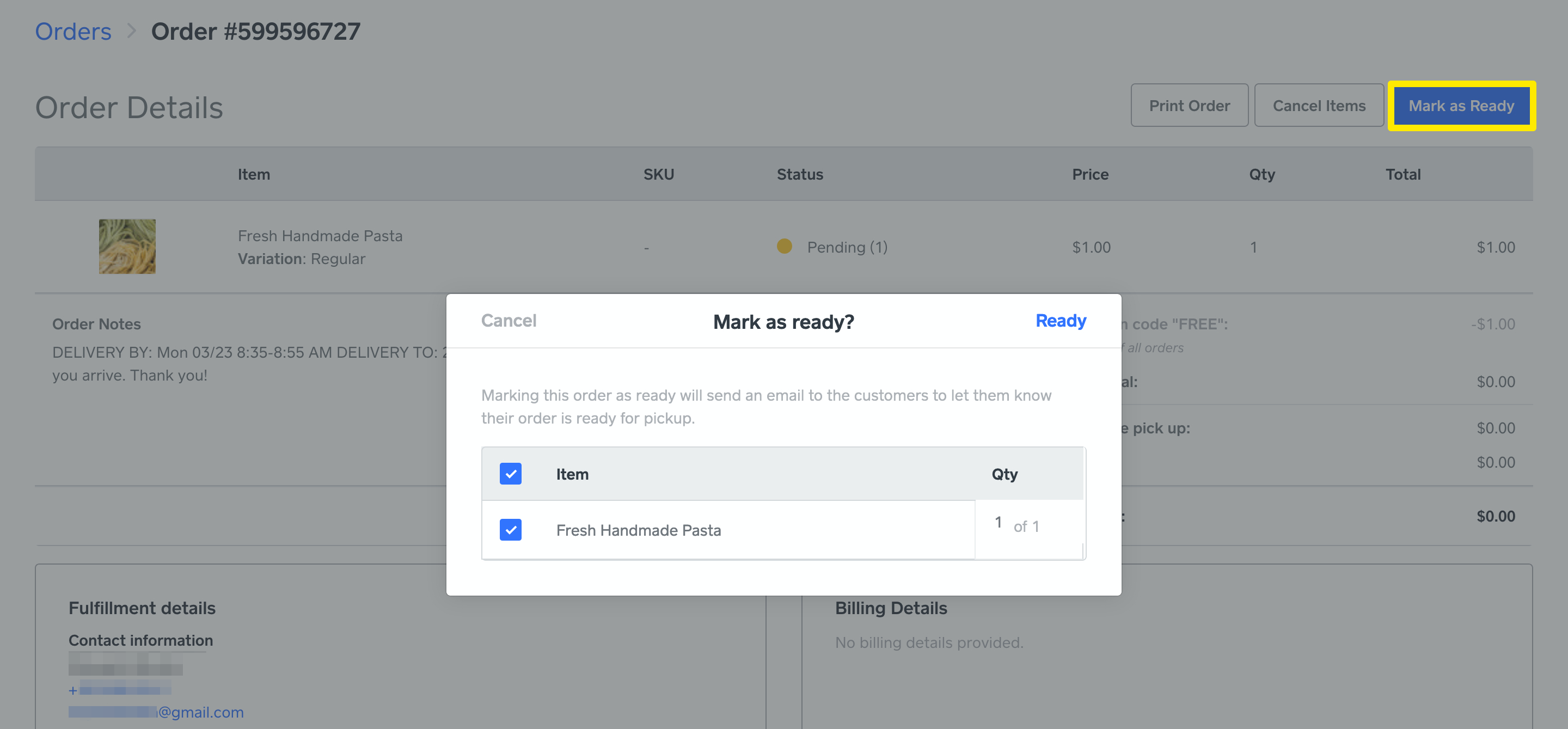Uncheck the Fresh Handmade Pasta checkbox
Image resolution: width=1568 pixels, height=729 pixels.
510,529
